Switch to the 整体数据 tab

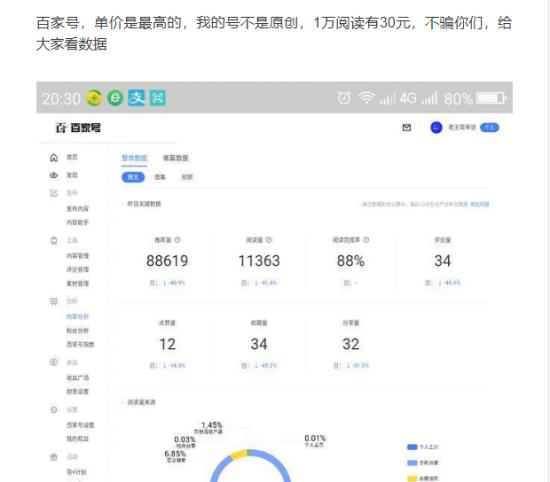click(x=134, y=158)
